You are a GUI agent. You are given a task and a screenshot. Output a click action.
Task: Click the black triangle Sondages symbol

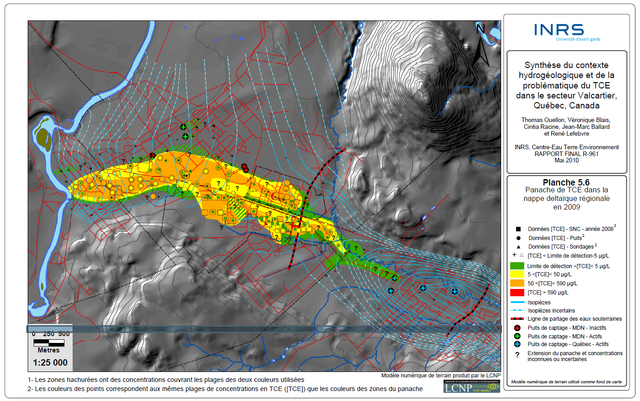(x=518, y=247)
